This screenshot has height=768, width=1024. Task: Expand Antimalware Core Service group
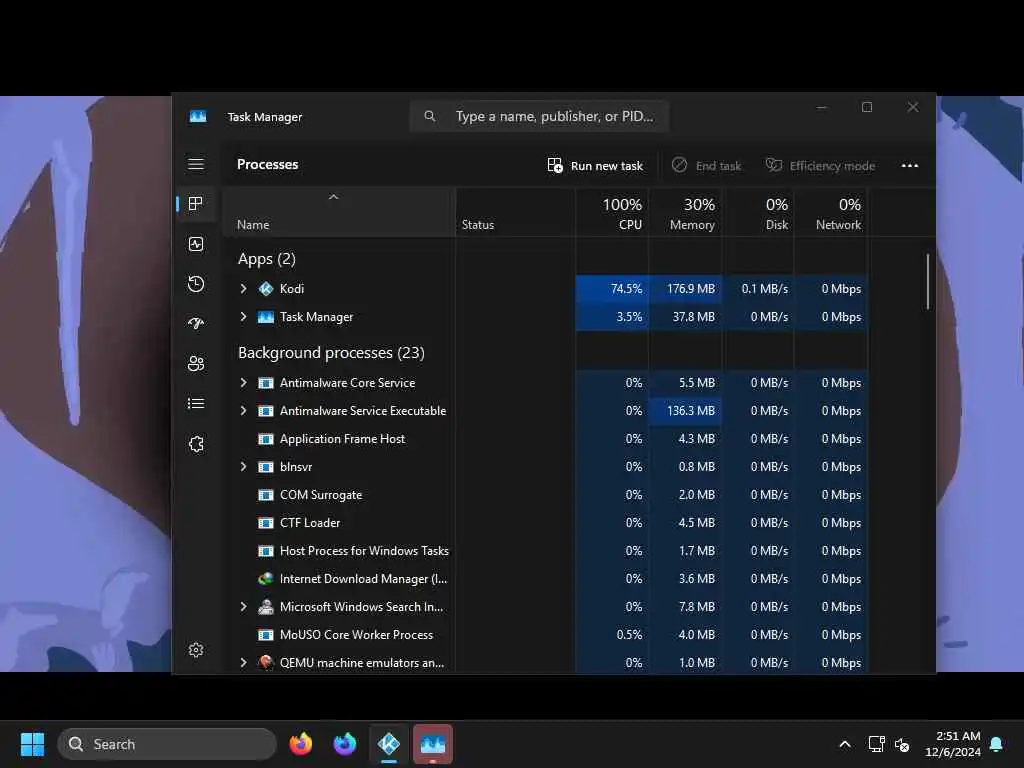(244, 383)
